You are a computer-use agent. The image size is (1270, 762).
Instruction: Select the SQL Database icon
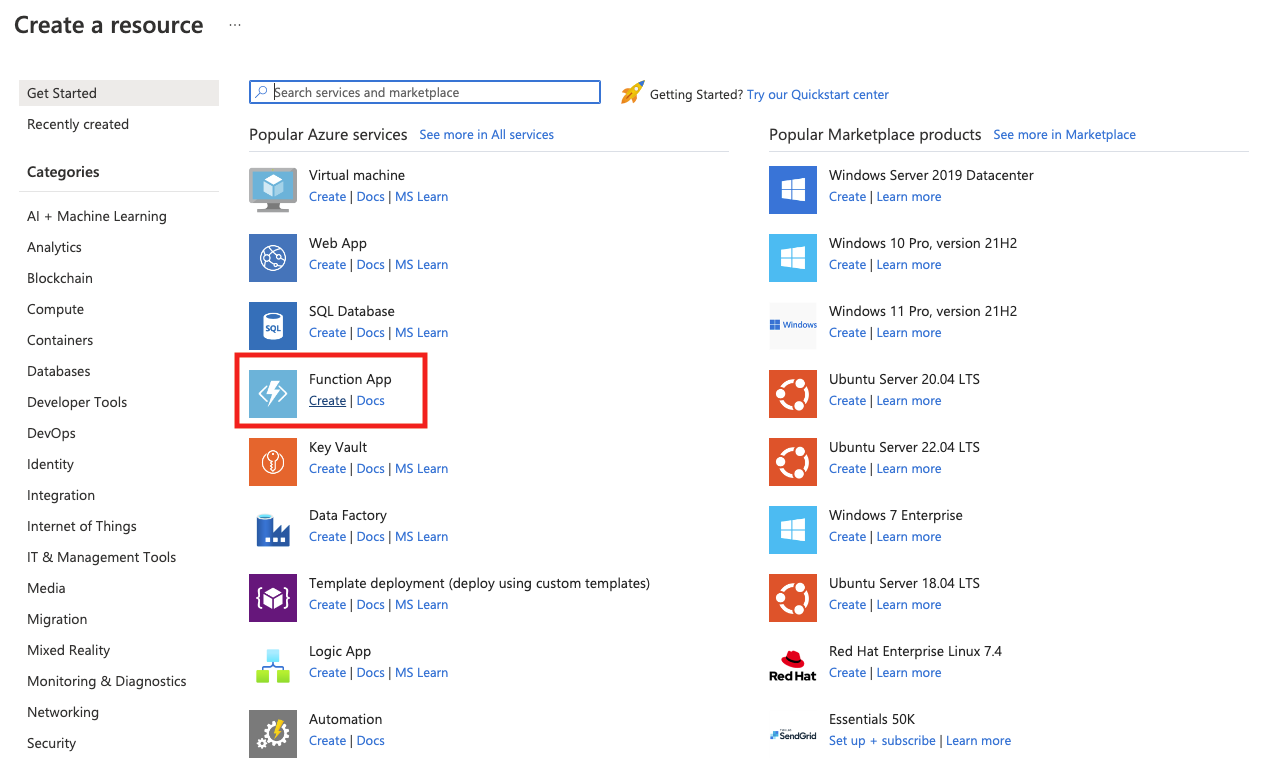(x=273, y=326)
